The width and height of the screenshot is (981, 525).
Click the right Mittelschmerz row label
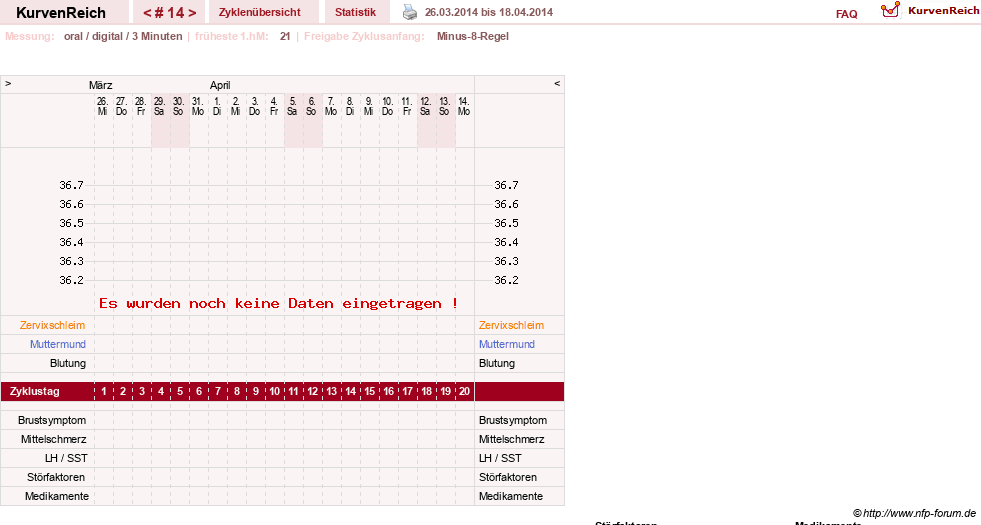tap(512, 439)
